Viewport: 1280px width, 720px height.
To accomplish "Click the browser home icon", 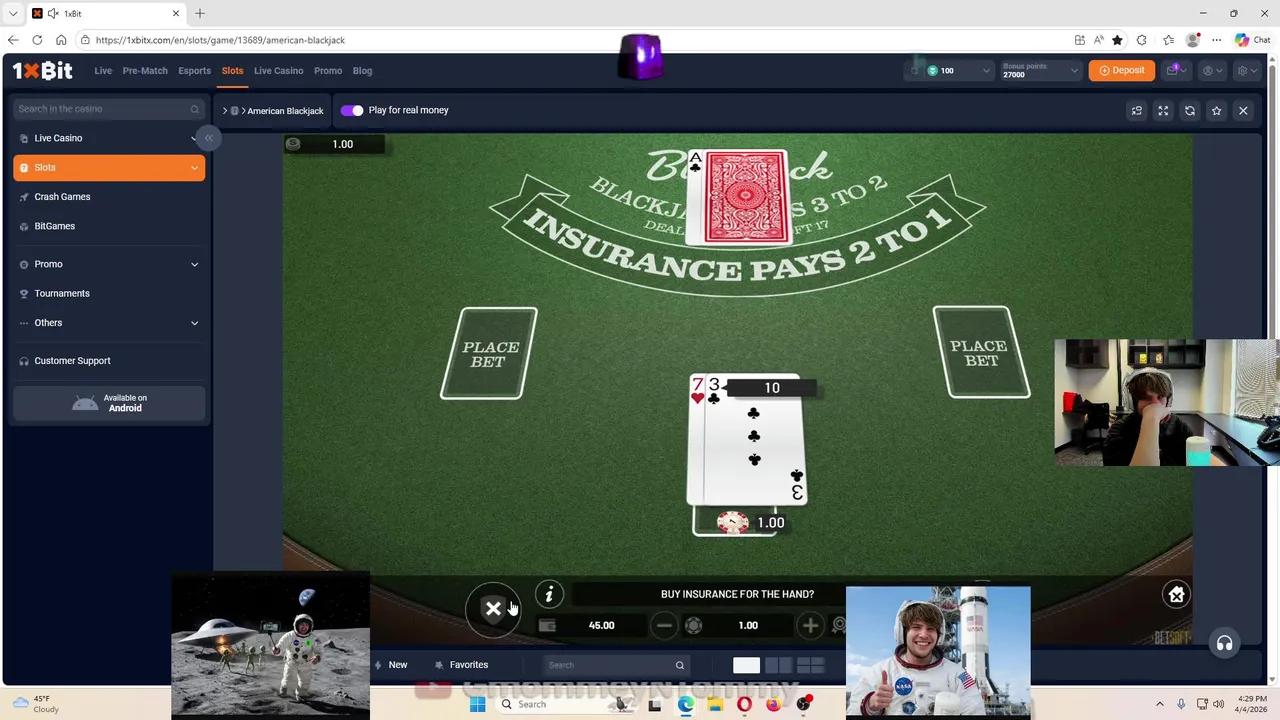I will [x=61, y=40].
